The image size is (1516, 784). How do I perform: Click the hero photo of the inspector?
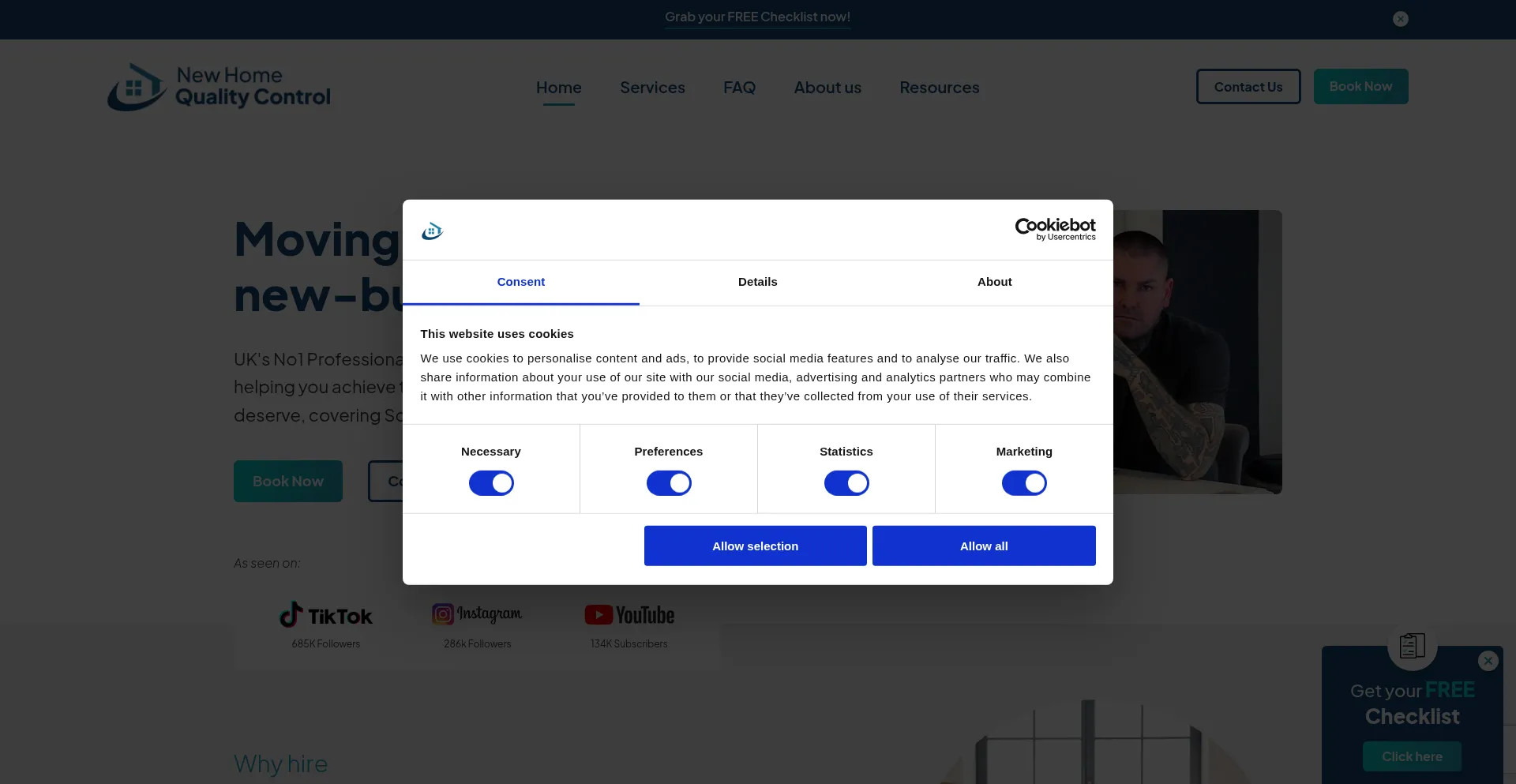click(x=1198, y=352)
